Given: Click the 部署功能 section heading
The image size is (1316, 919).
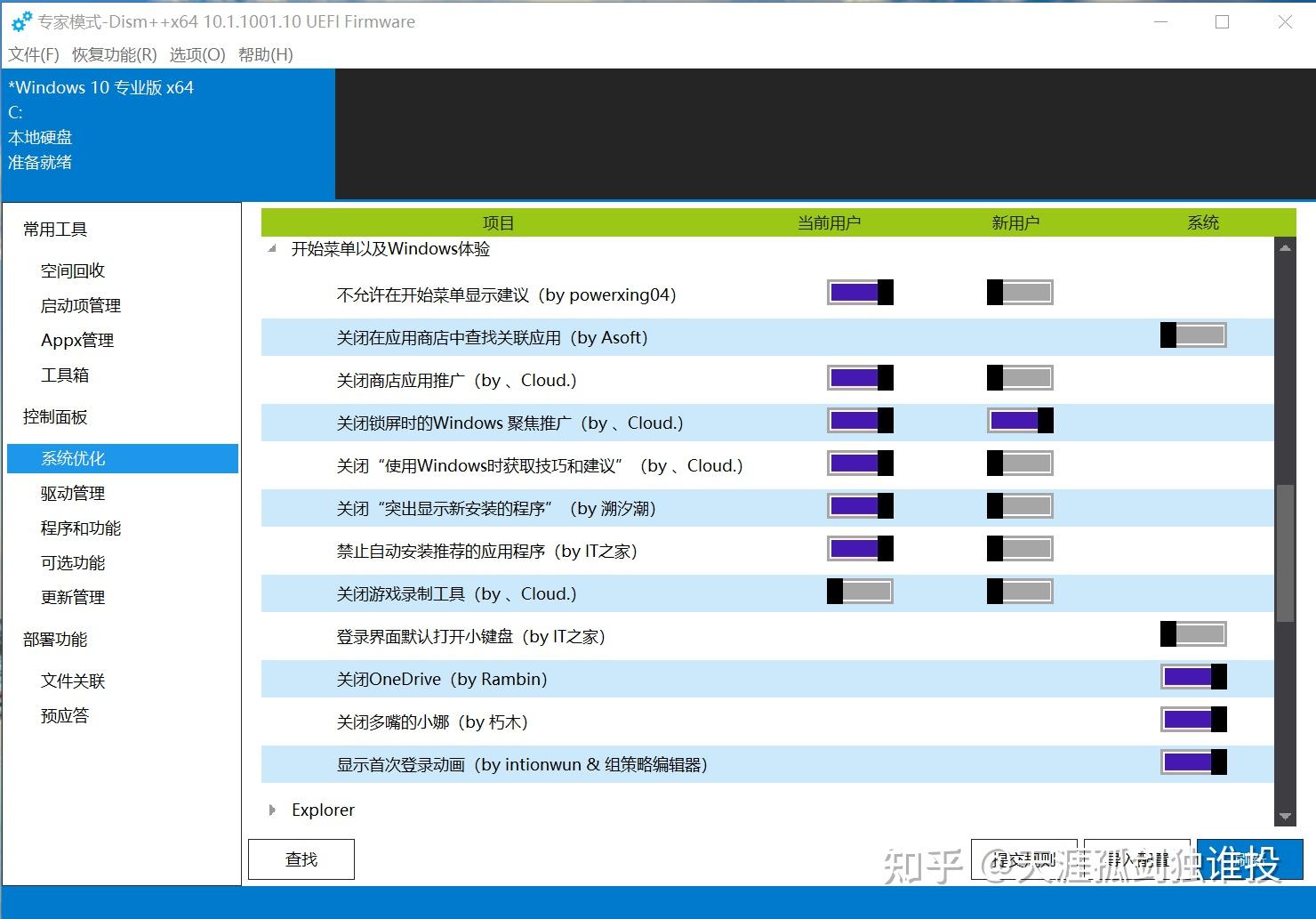Looking at the screenshot, I should point(55,639).
